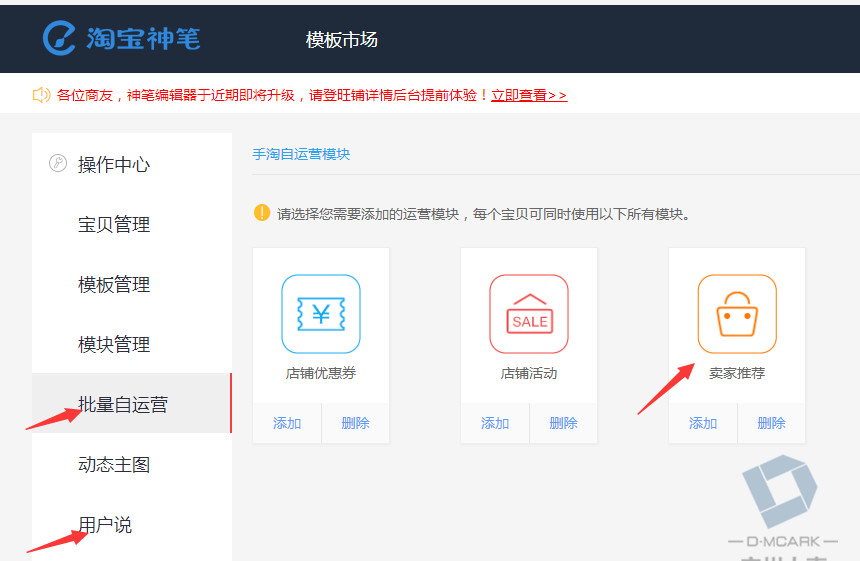
Task: Open 动态主图 in the sidebar
Action: (114, 464)
